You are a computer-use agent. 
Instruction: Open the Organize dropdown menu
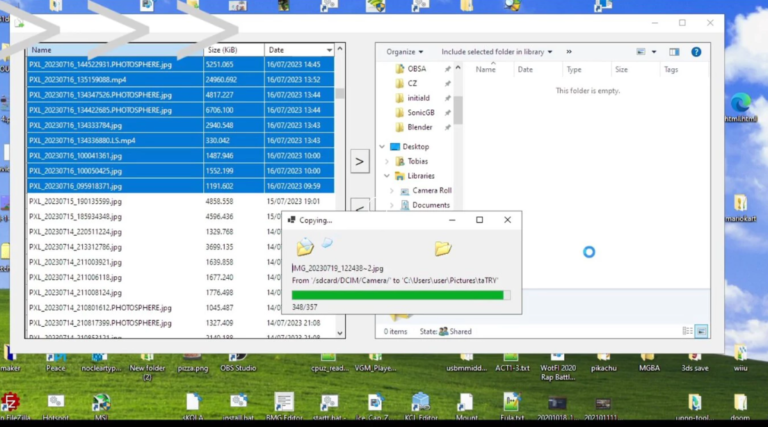point(404,51)
